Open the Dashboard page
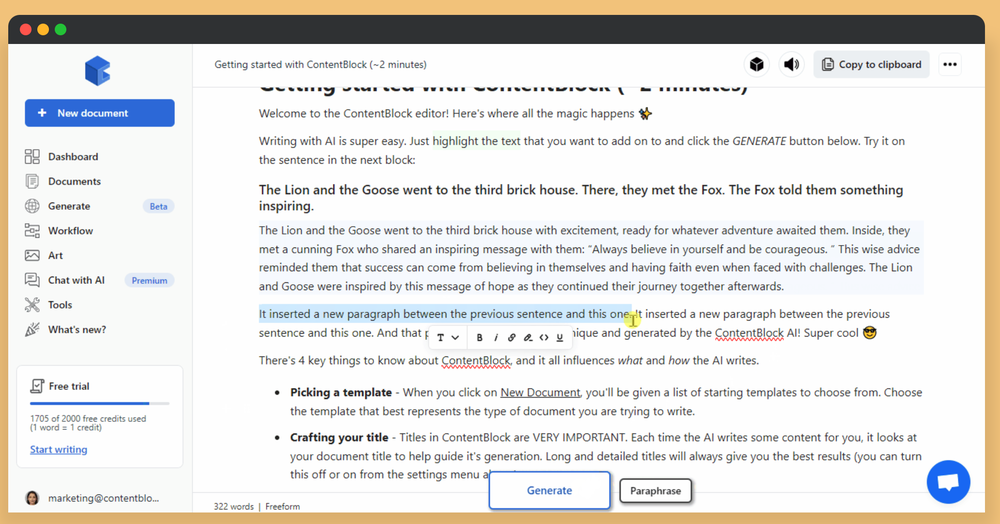The image size is (1000, 524). (73, 157)
